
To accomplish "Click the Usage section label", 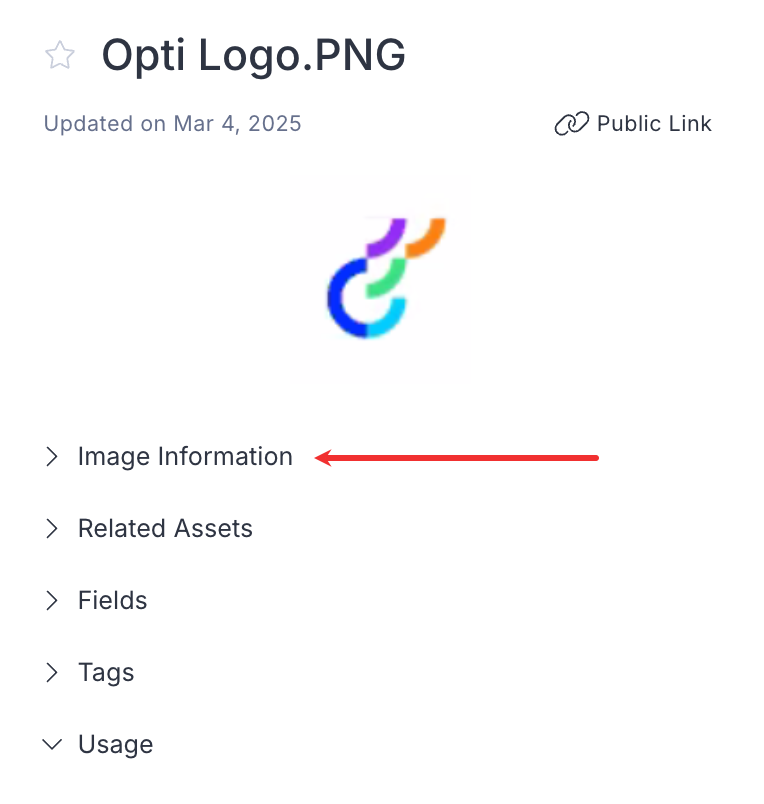I will click(115, 744).
